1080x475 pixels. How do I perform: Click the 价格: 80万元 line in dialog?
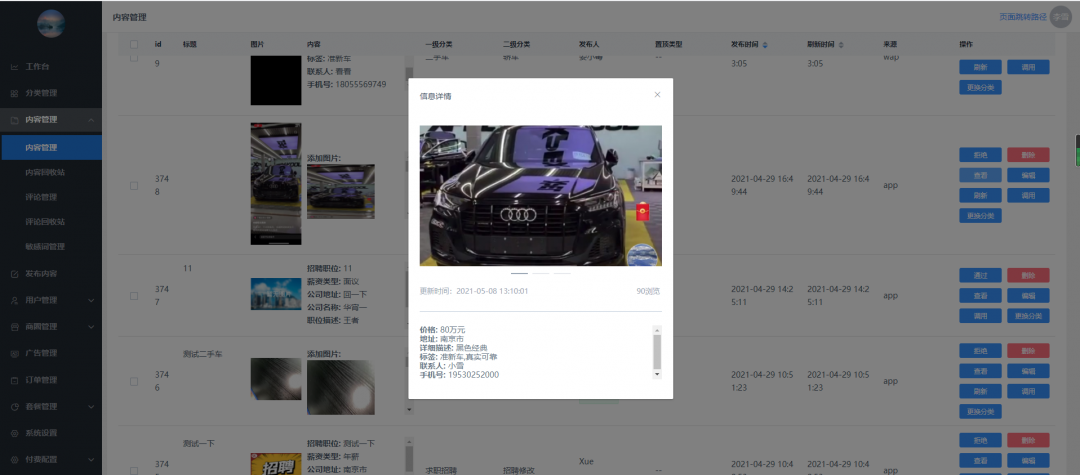click(x=443, y=330)
